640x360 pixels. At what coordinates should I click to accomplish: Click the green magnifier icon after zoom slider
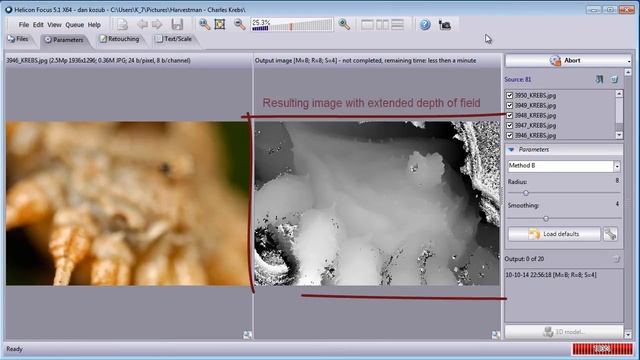pyautogui.click(x=344, y=24)
